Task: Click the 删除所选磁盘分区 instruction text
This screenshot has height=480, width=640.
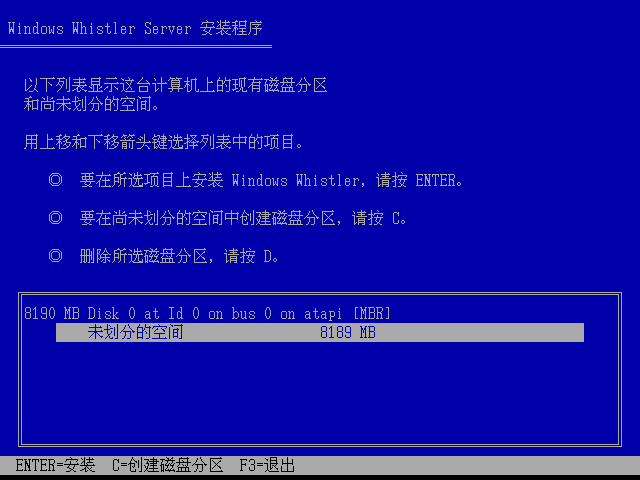Action: 144,256
